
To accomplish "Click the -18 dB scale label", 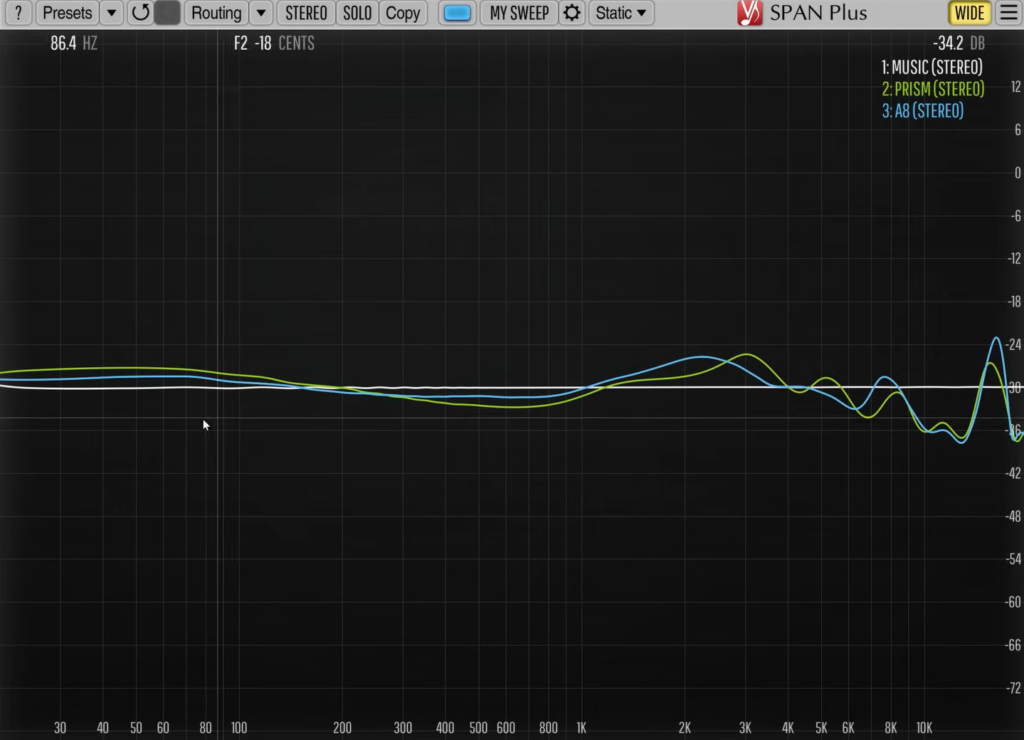I will pos(1014,302).
